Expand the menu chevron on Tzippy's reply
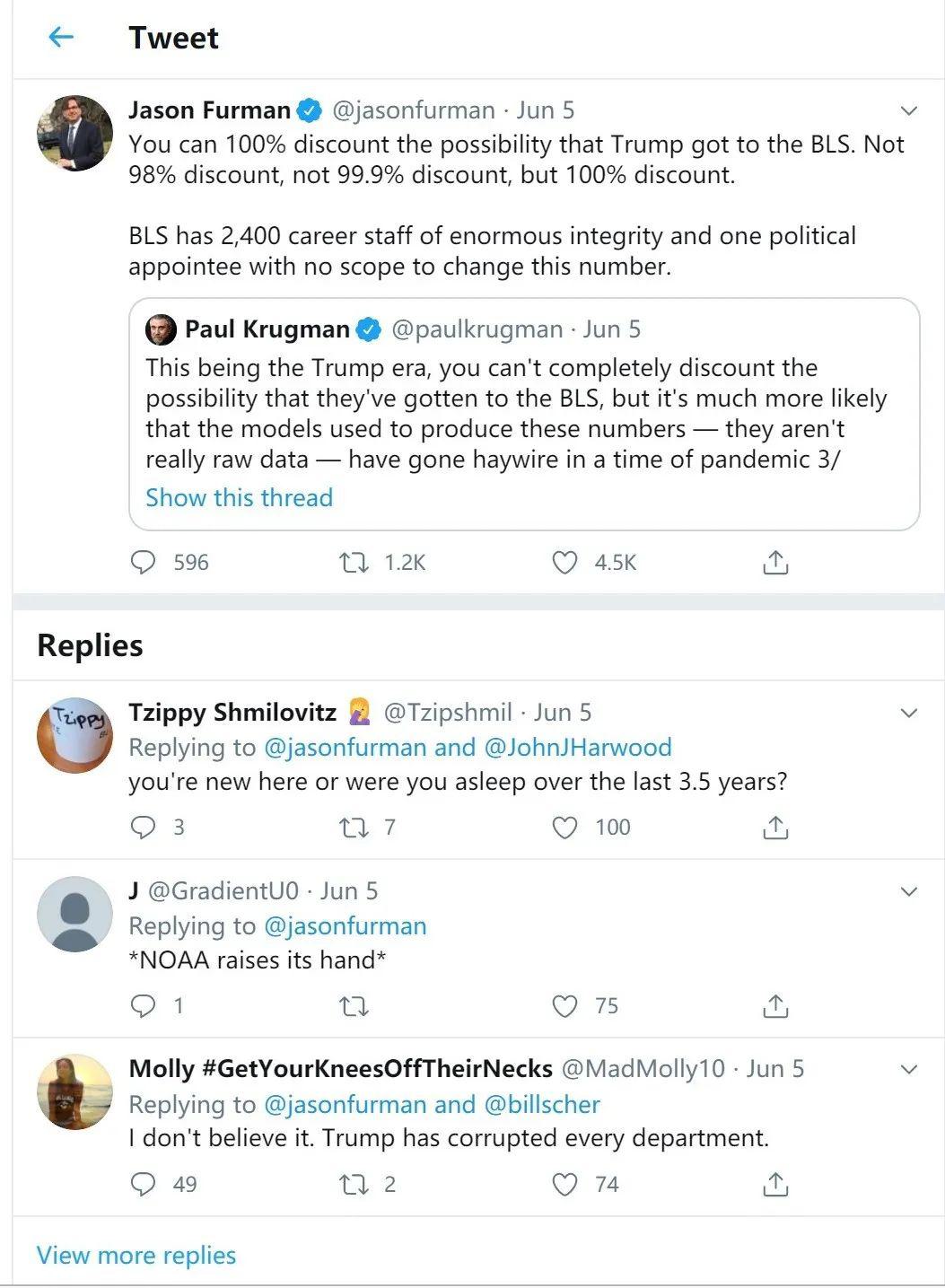This screenshot has width=945, height=1288. tap(909, 714)
